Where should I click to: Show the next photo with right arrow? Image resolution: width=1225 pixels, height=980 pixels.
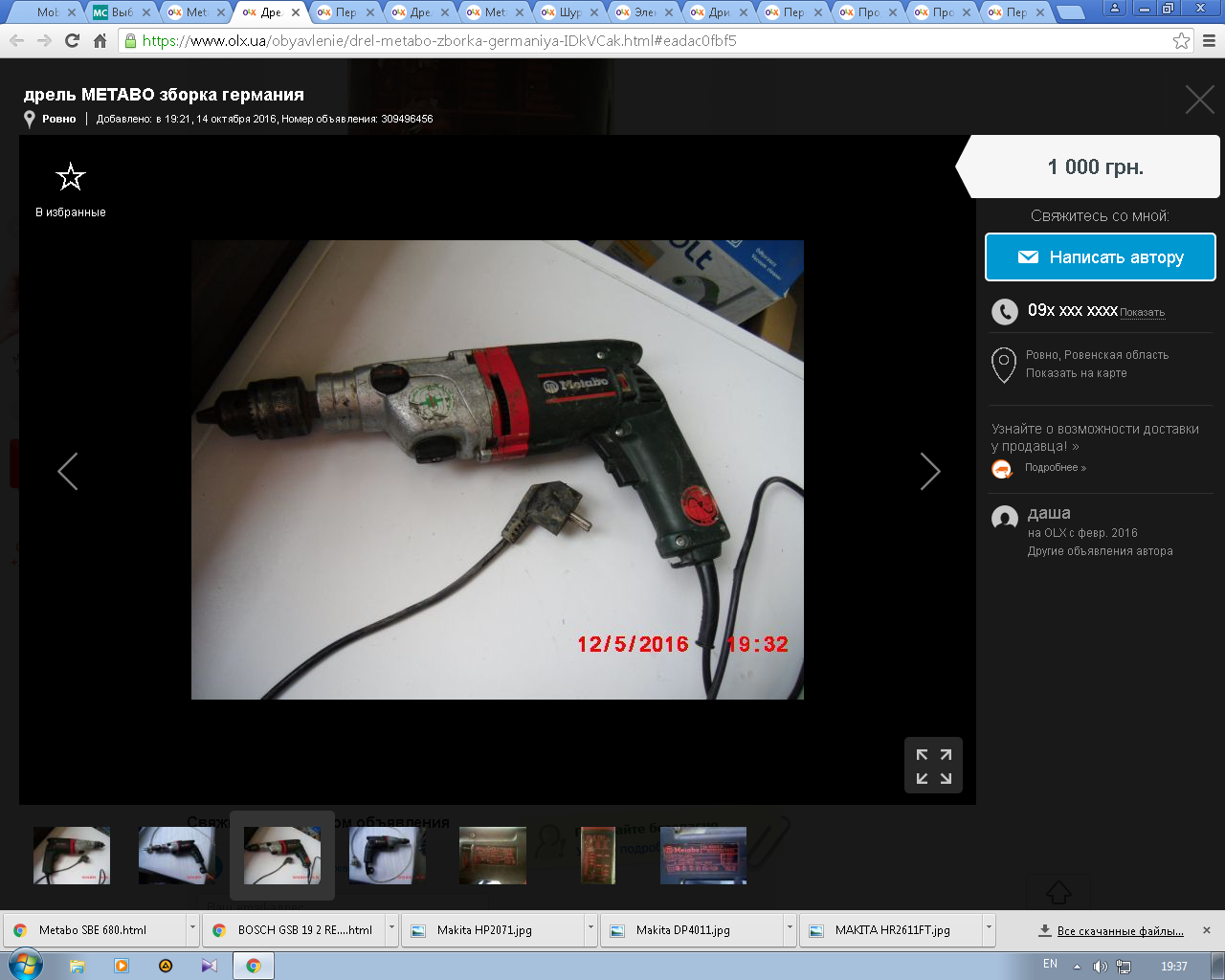point(930,471)
